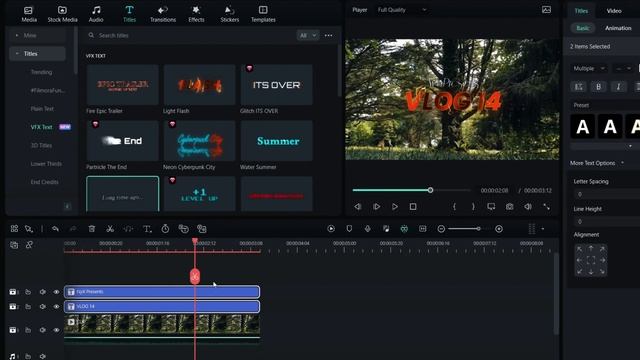Click the mark in bracket icon
Screen dimensions: 640x360
click(454, 207)
